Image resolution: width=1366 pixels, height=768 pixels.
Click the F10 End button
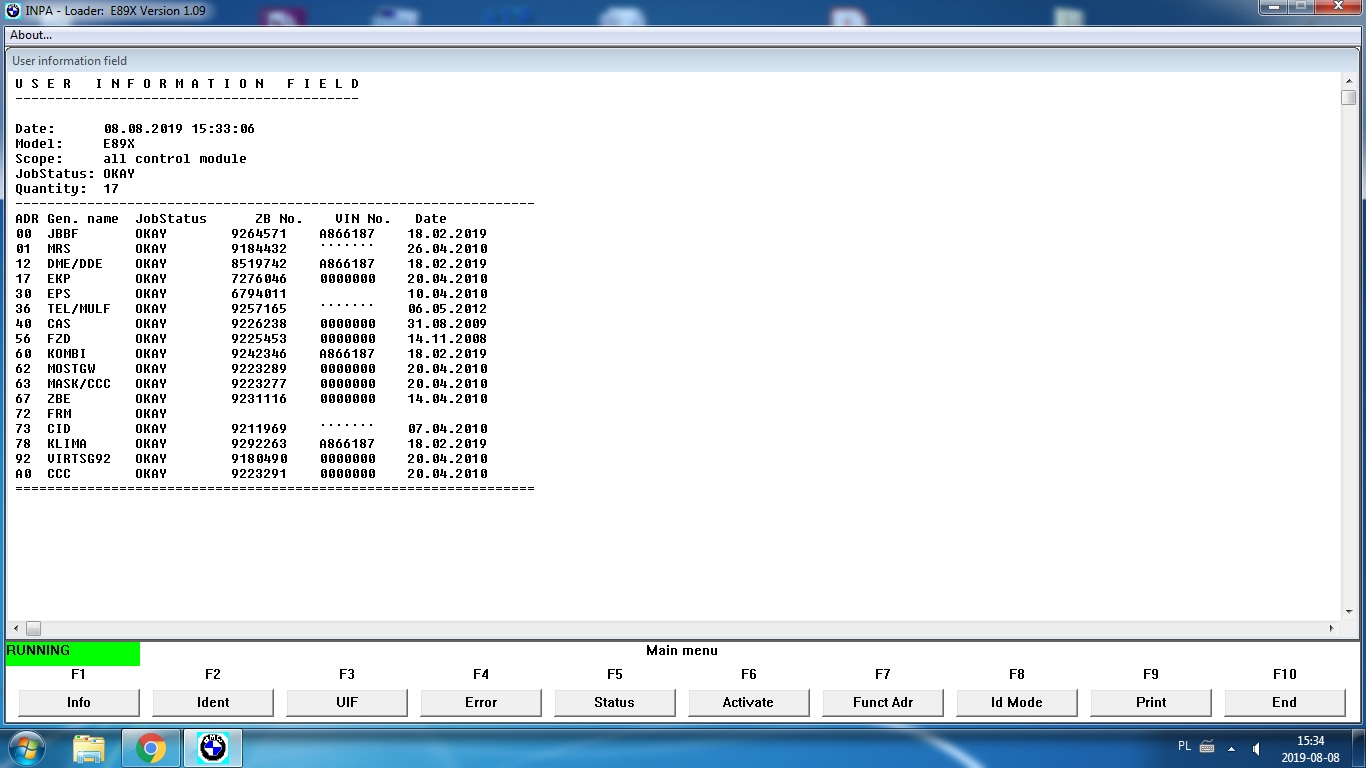[1285, 703]
